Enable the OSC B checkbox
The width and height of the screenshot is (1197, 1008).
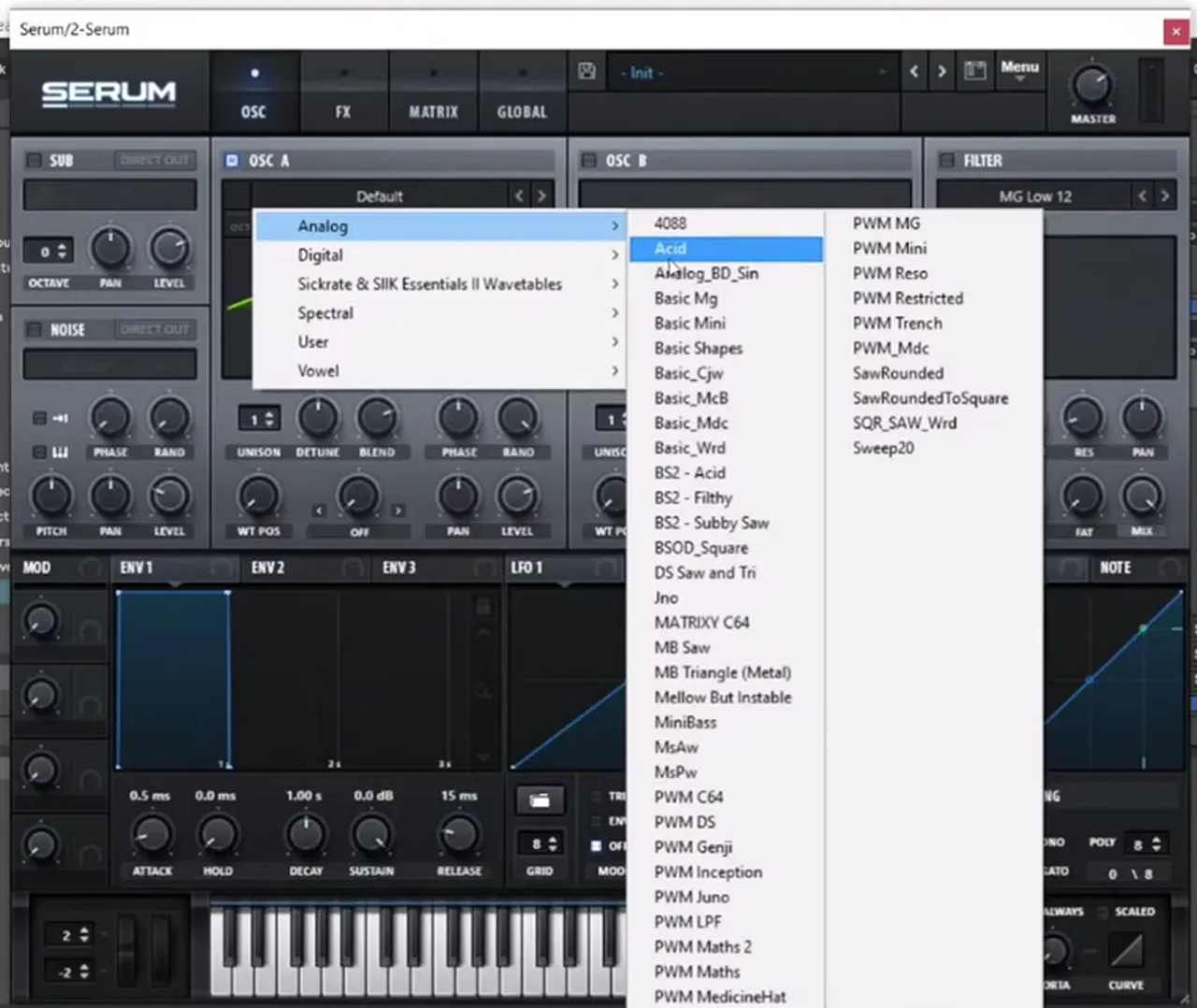[589, 161]
